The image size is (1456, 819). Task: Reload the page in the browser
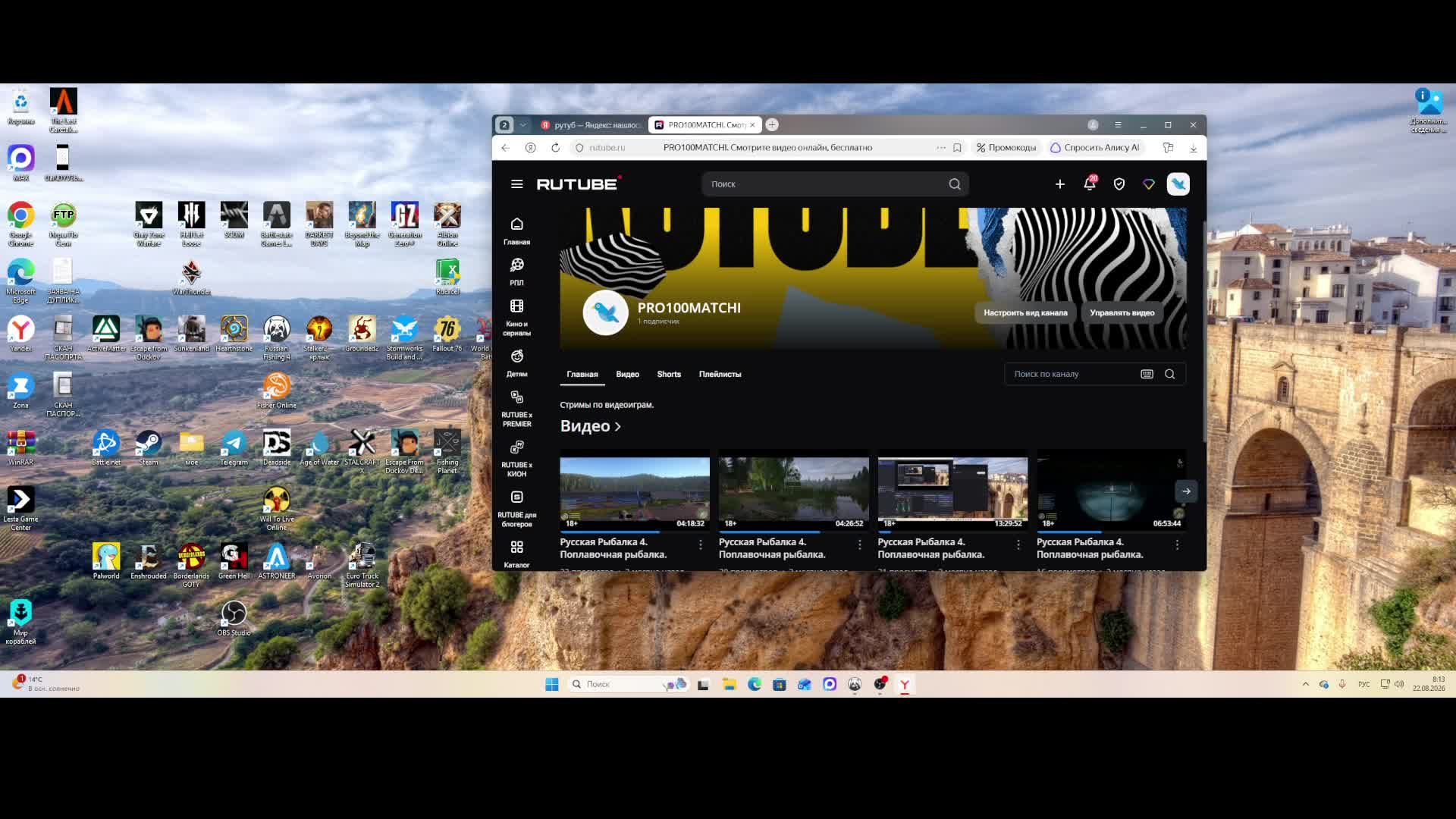click(x=556, y=148)
